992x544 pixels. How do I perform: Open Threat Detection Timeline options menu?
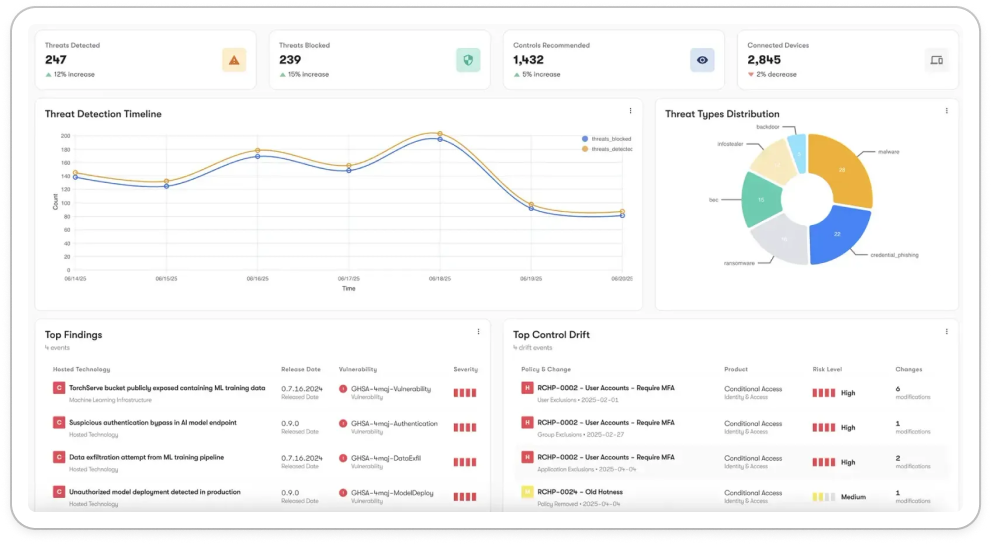630,111
